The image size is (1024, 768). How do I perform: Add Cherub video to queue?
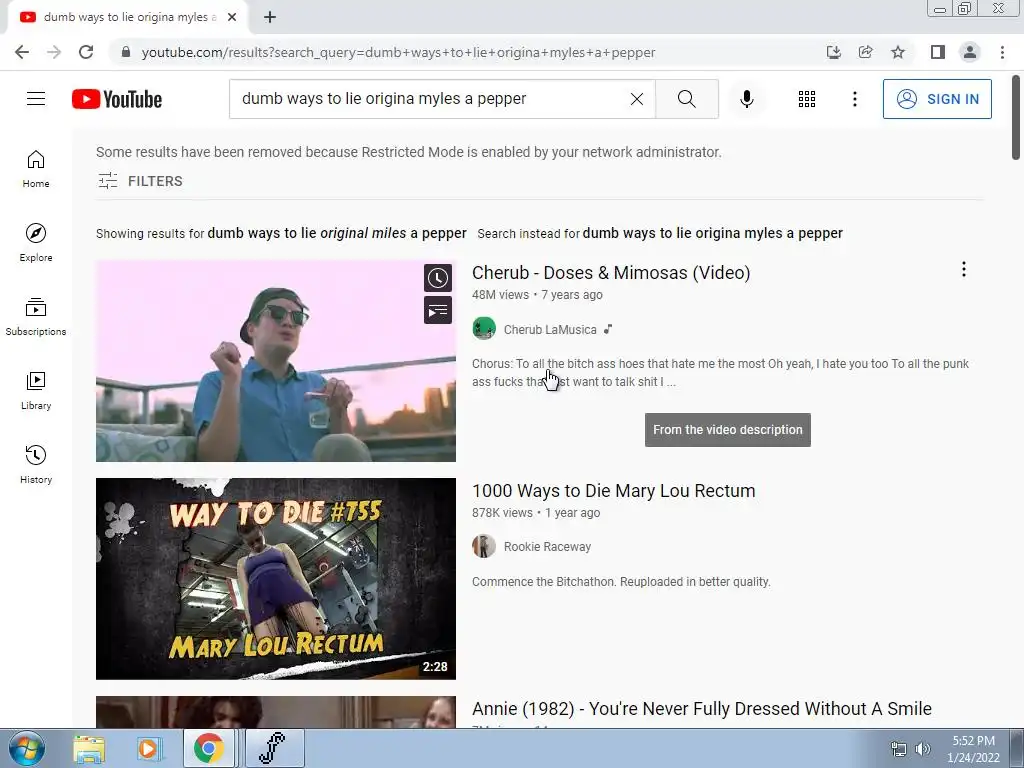tap(438, 310)
